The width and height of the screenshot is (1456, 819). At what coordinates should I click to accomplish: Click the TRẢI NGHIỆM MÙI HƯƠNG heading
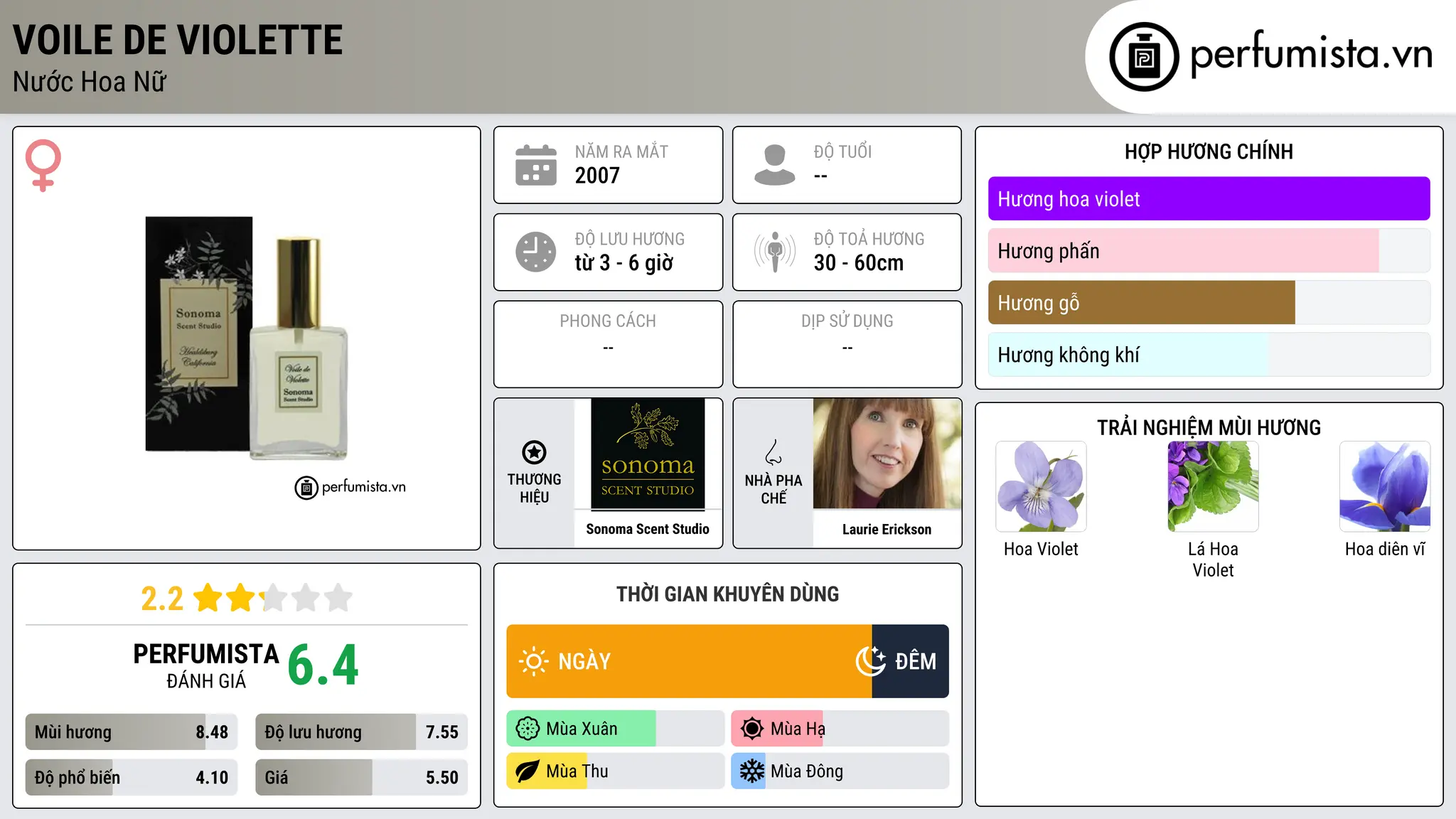(1209, 427)
